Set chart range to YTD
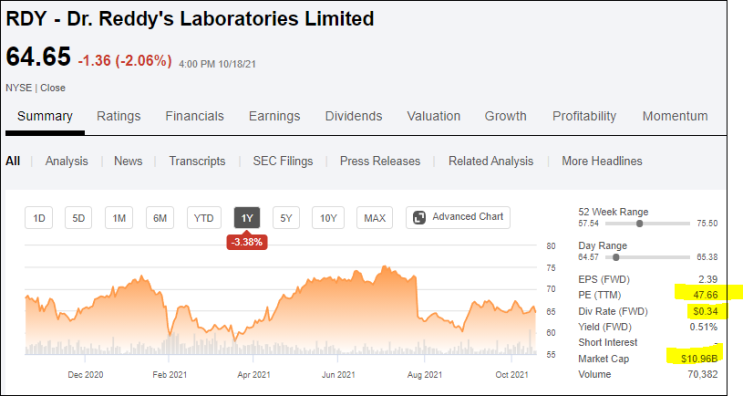This screenshot has width=743, height=396. tap(204, 218)
